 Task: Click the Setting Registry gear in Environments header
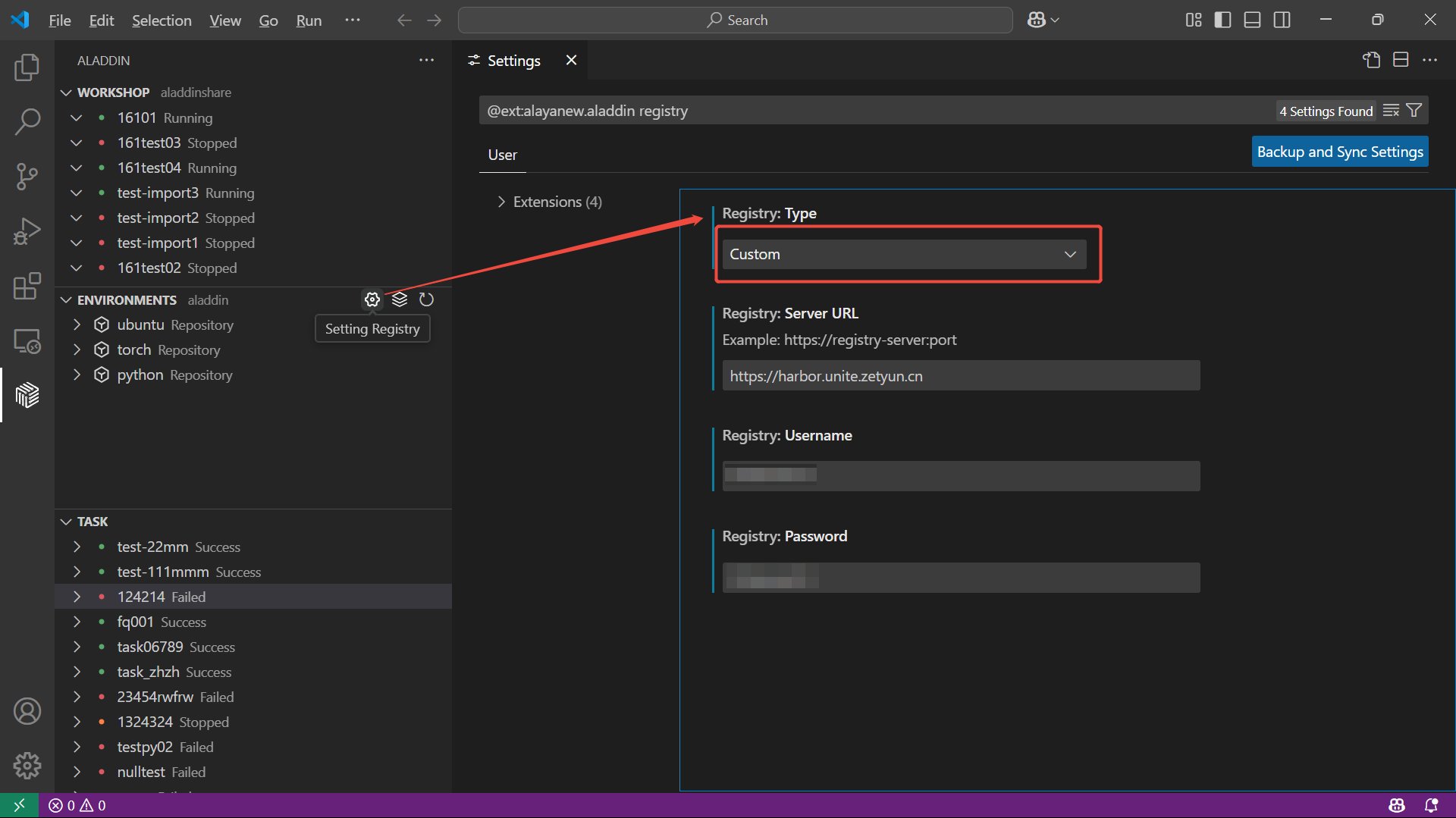(372, 299)
